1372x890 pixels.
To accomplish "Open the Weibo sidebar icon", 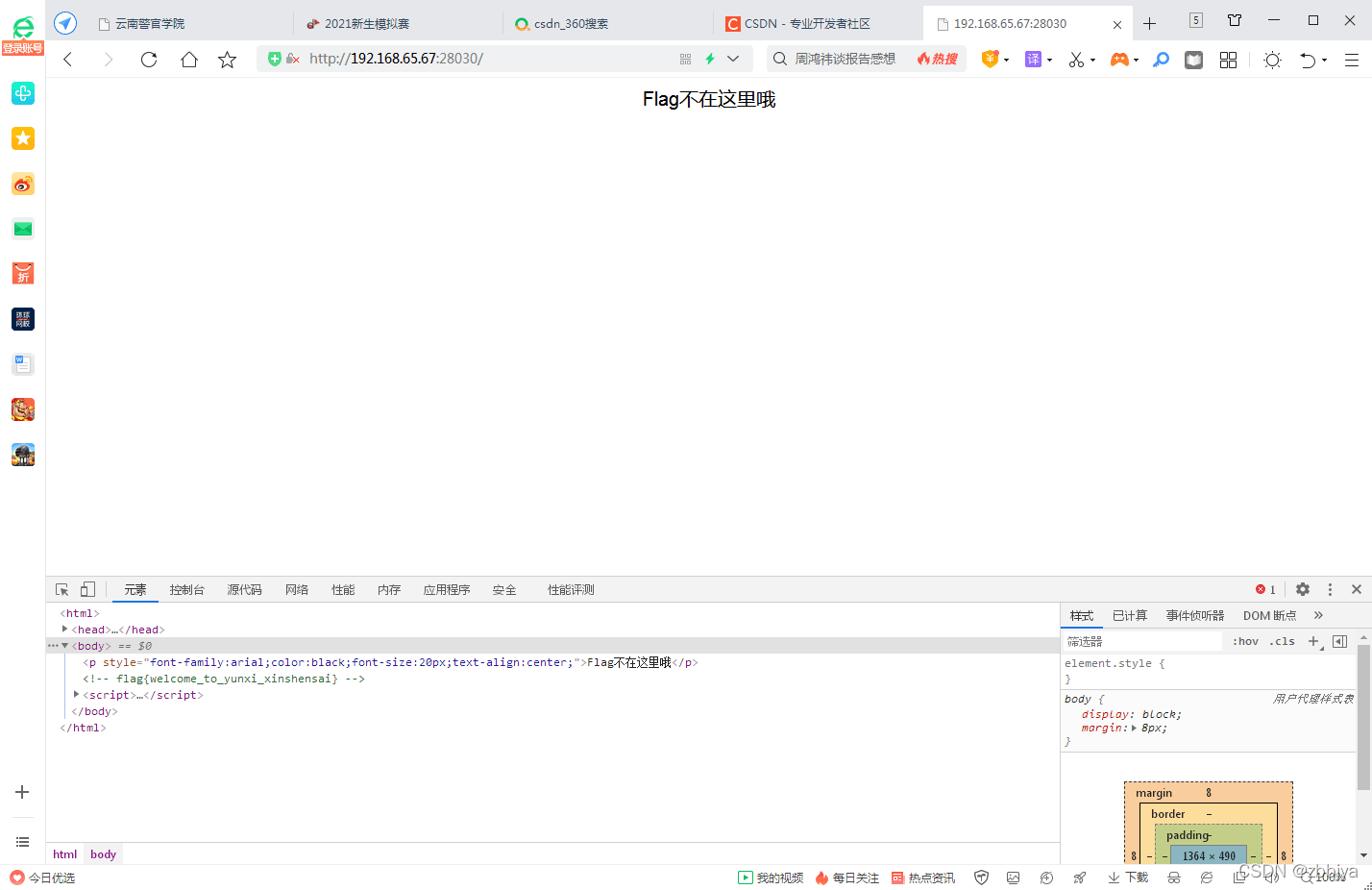I will (x=23, y=184).
